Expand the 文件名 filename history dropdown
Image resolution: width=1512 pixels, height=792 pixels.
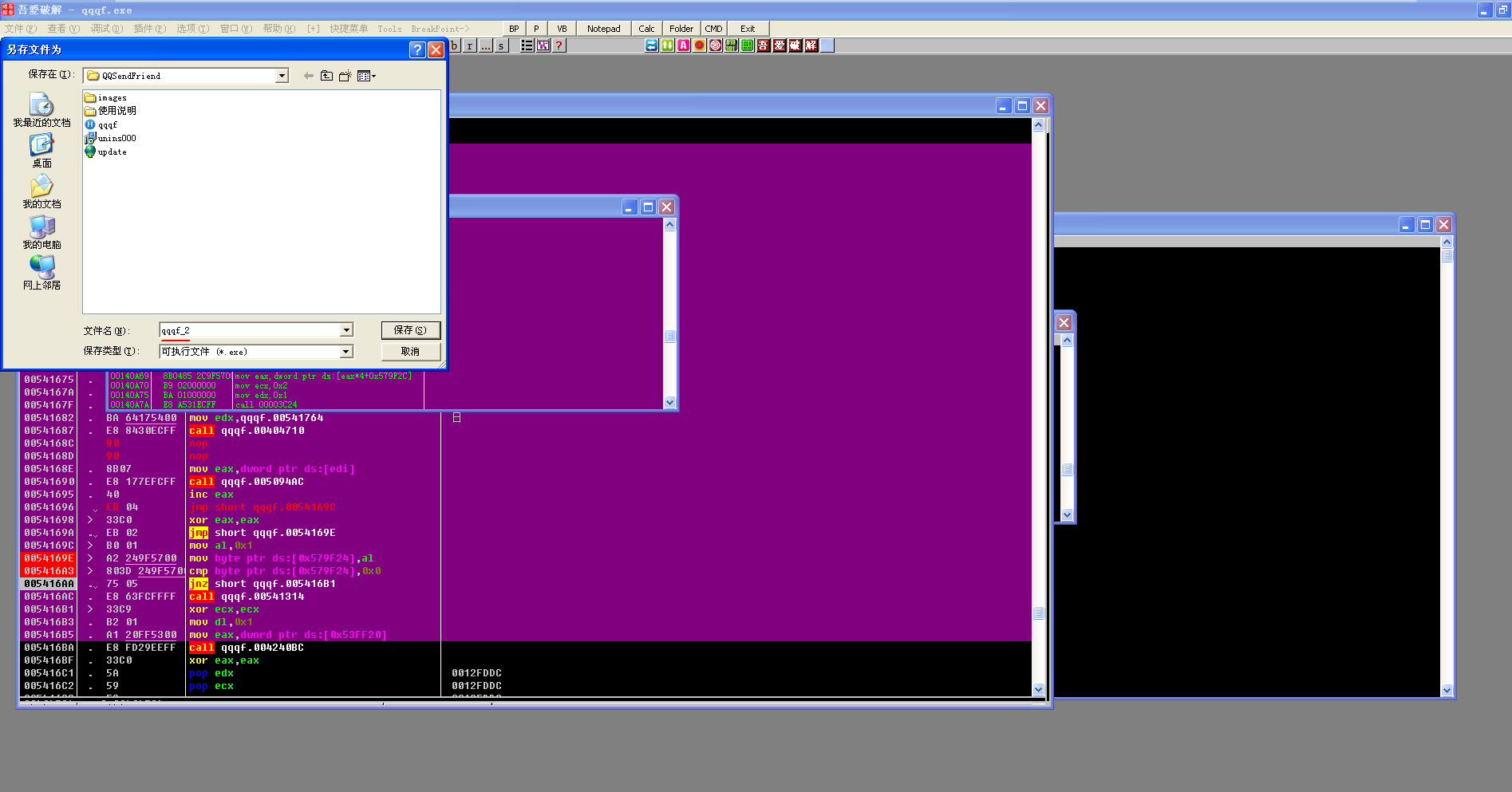[x=346, y=330]
